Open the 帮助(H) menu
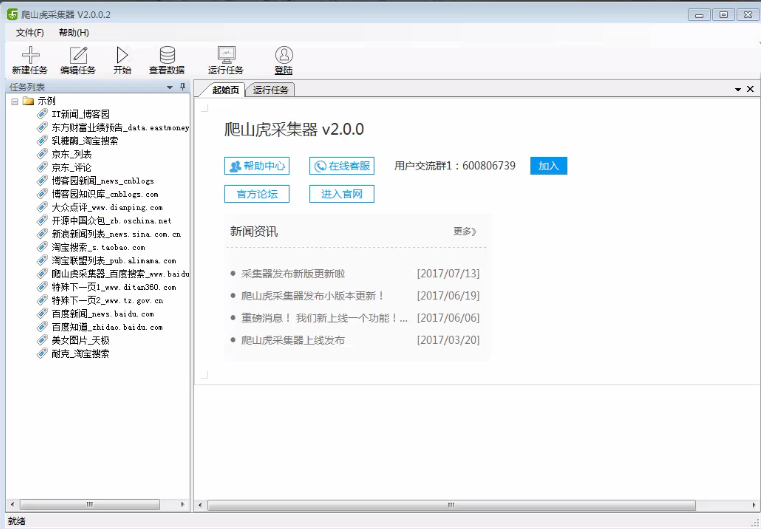The width and height of the screenshot is (761, 529). point(74,33)
